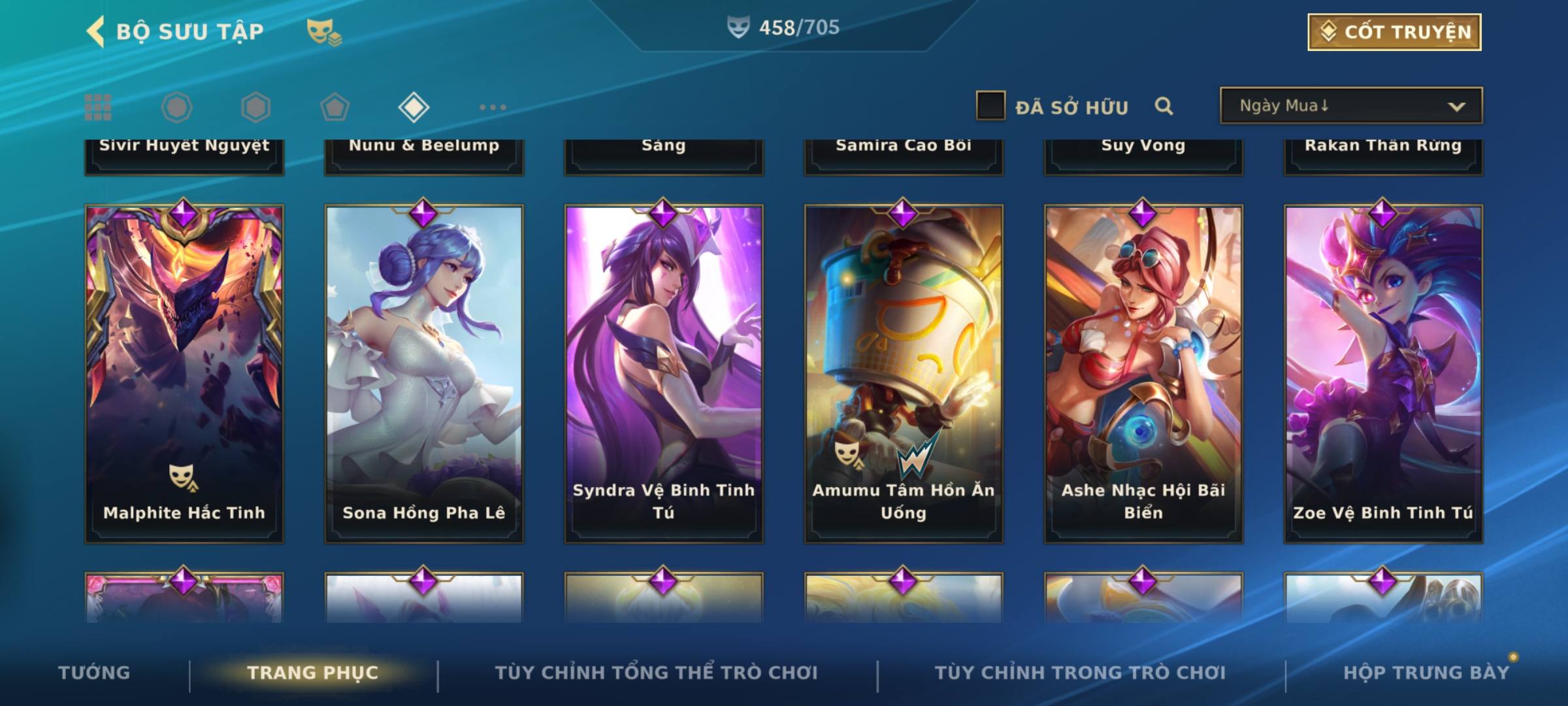Expand sort options with the chevron arrow
The width and height of the screenshot is (1568, 706).
[1456, 107]
